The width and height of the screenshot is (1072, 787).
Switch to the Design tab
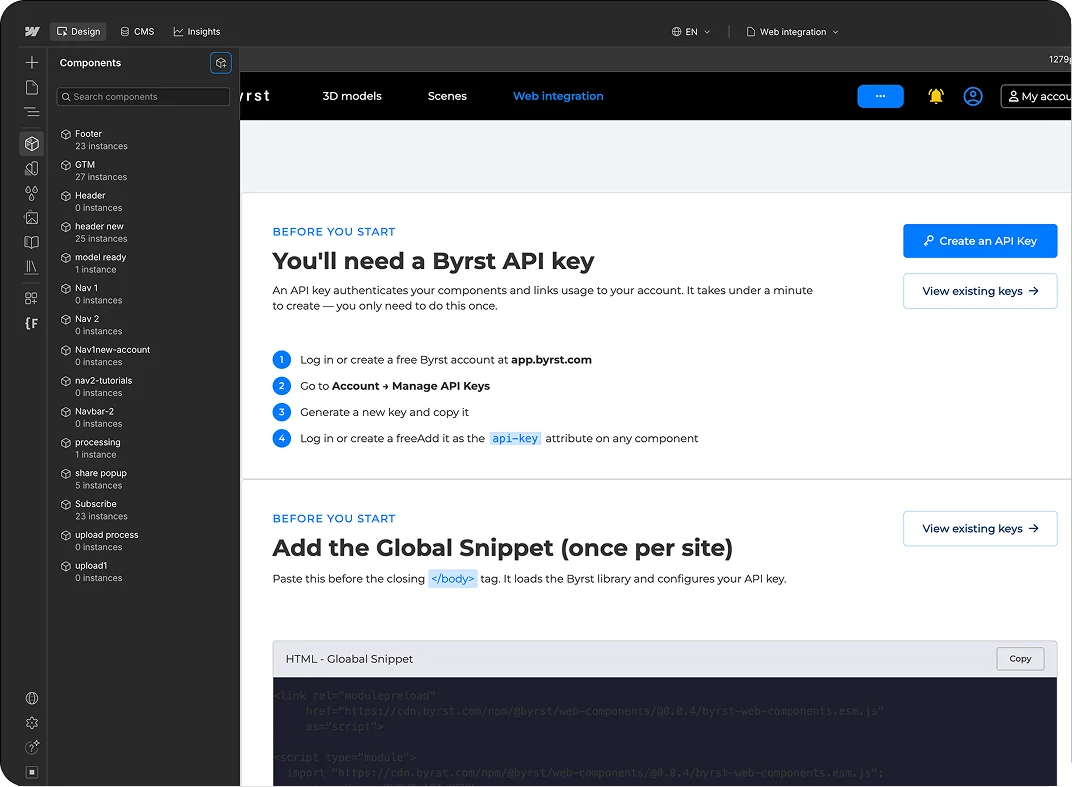click(79, 31)
